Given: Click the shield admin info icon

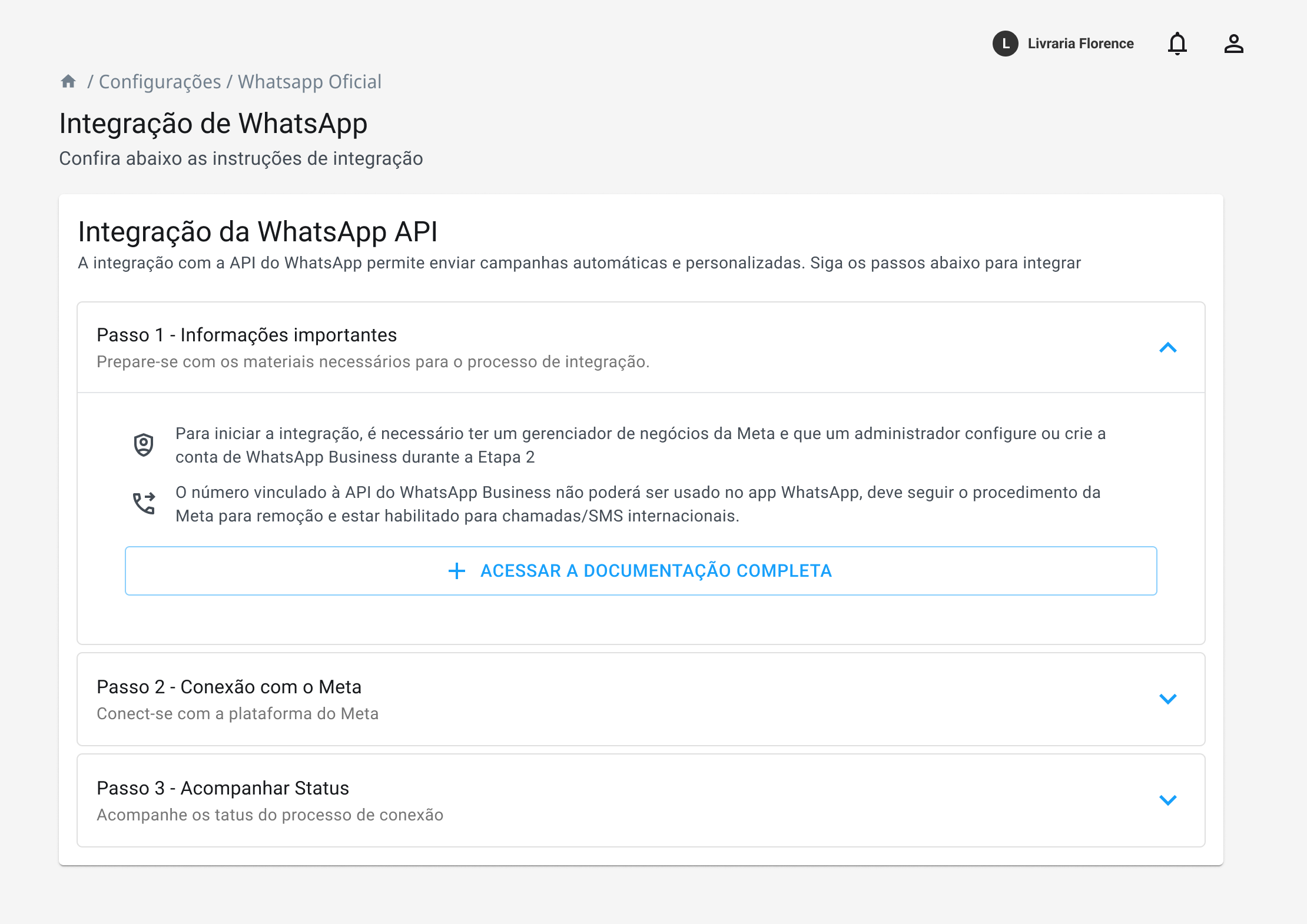Looking at the screenshot, I should [144, 445].
